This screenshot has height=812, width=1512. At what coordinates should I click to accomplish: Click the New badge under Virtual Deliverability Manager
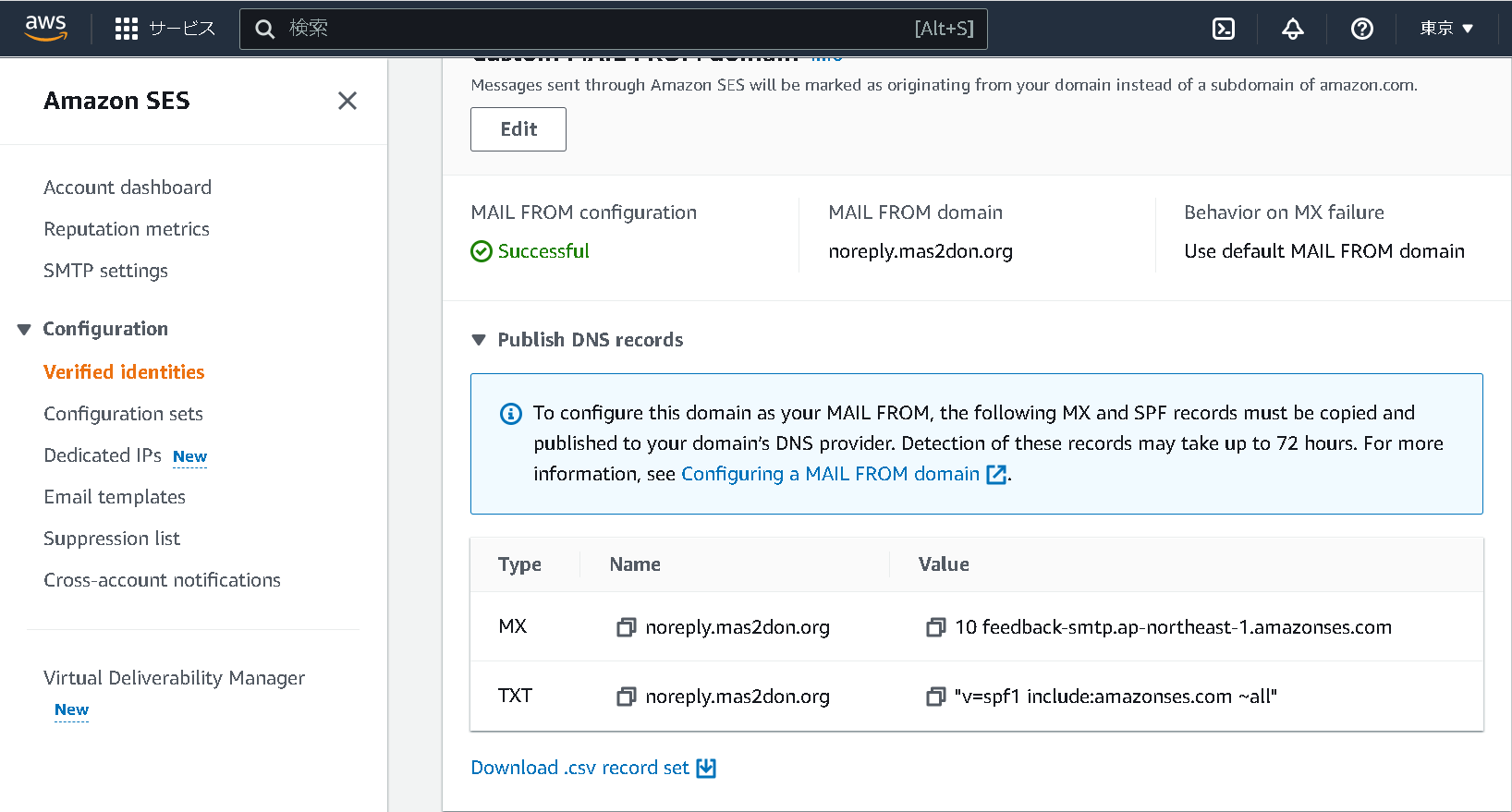tap(72, 709)
